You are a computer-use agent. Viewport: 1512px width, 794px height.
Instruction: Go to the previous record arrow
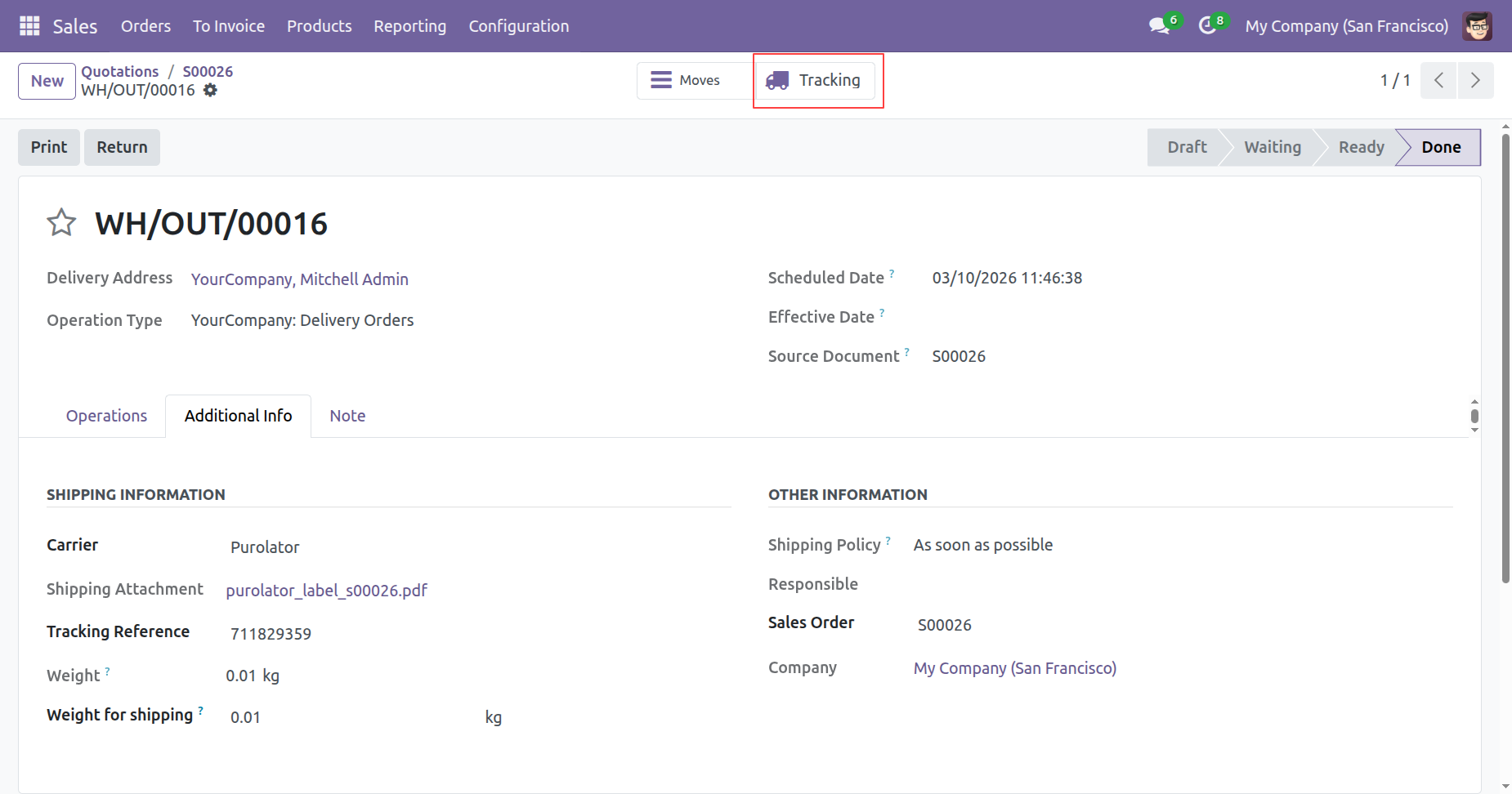pyautogui.click(x=1438, y=80)
